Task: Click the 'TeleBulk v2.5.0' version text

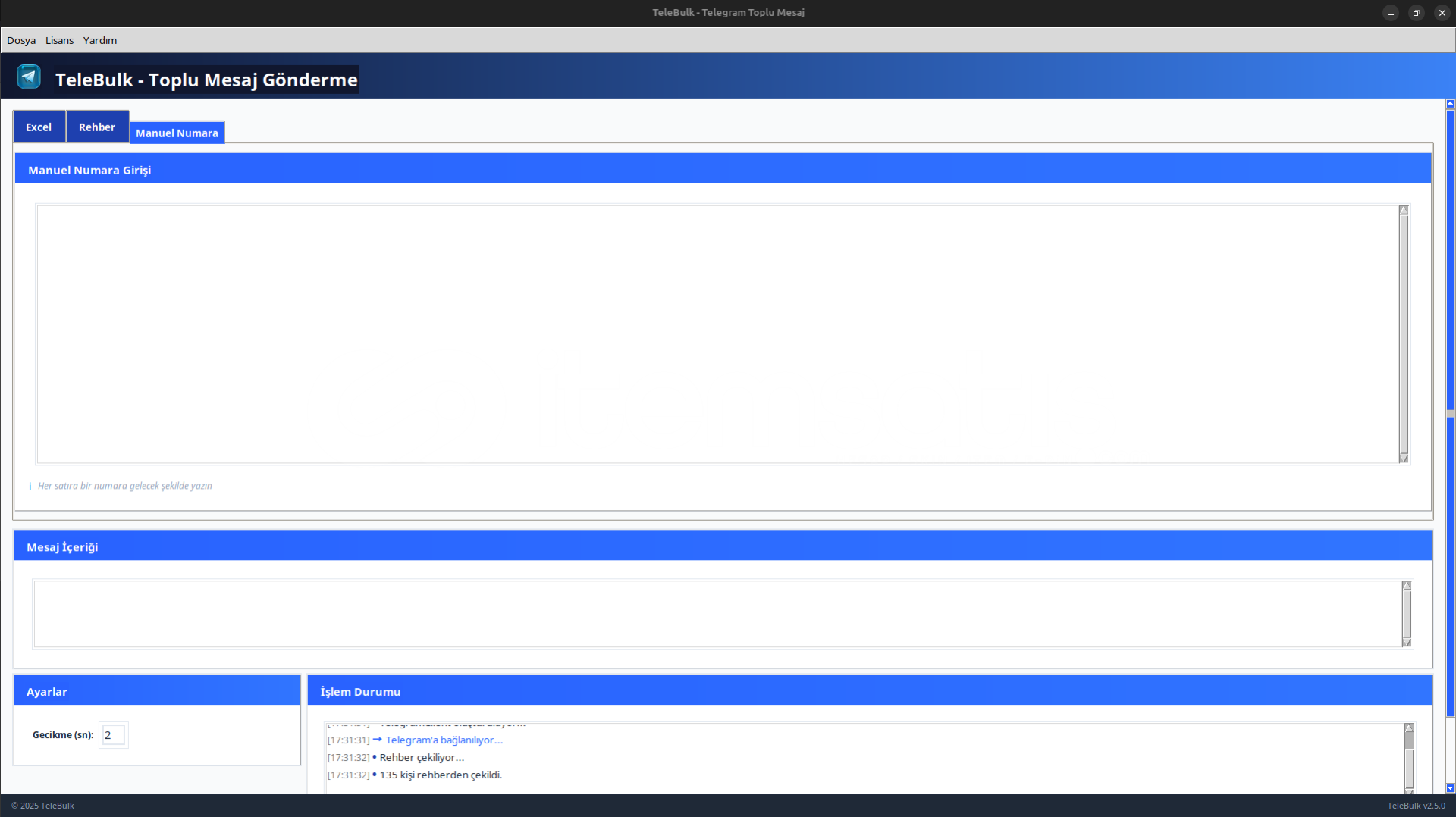Action: (x=1416, y=806)
